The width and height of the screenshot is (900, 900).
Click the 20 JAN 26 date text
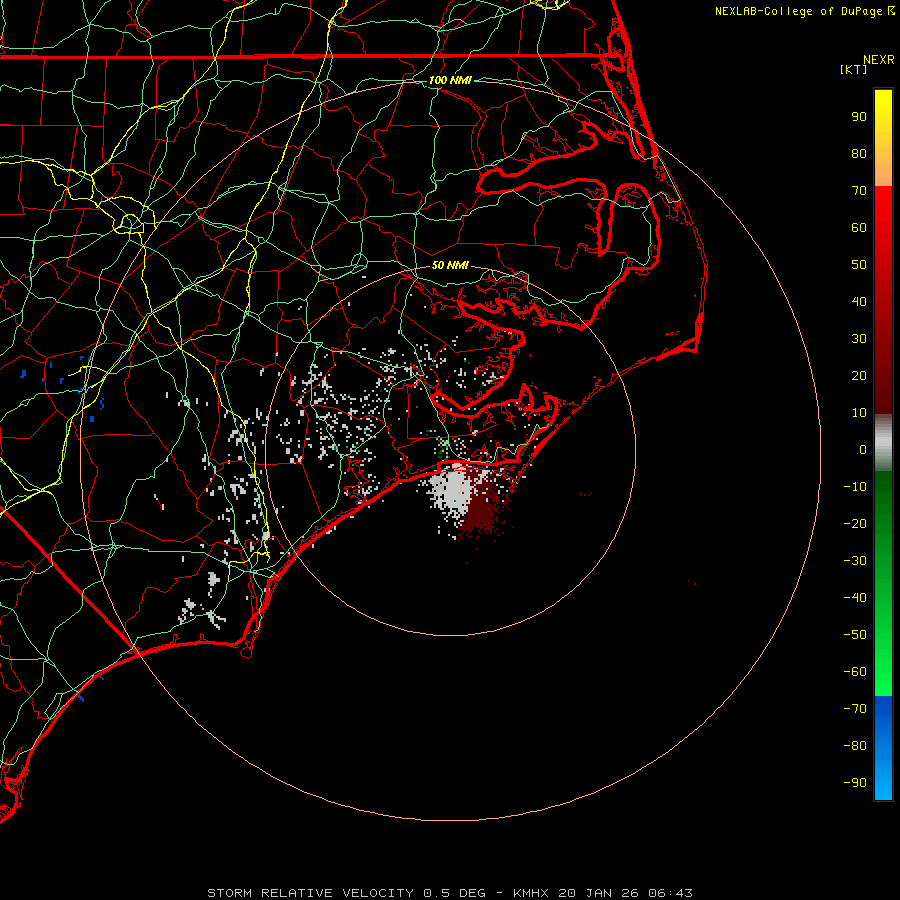click(599, 893)
